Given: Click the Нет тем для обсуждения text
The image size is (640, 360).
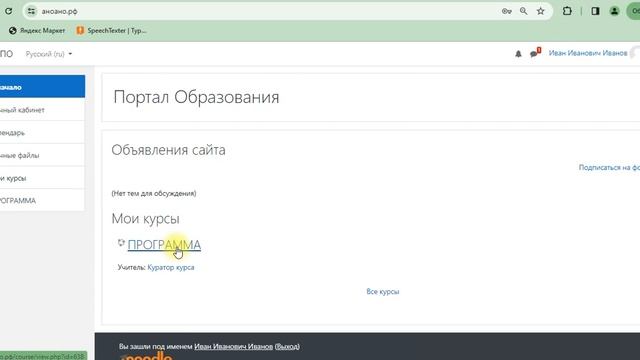Looking at the screenshot, I should [x=154, y=193].
